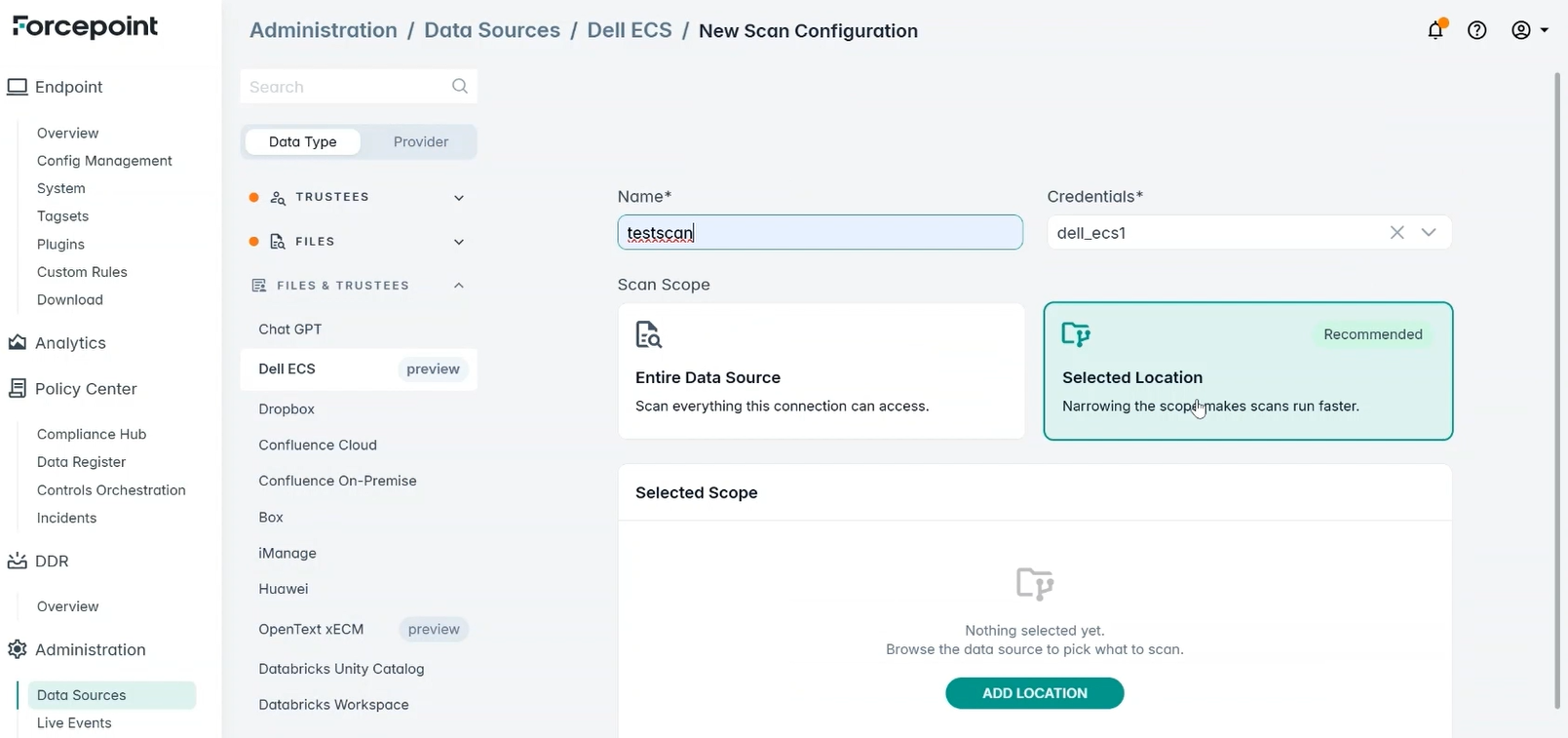Image resolution: width=1568 pixels, height=738 pixels.
Task: Expand the Trustees section chevron
Action: click(459, 198)
